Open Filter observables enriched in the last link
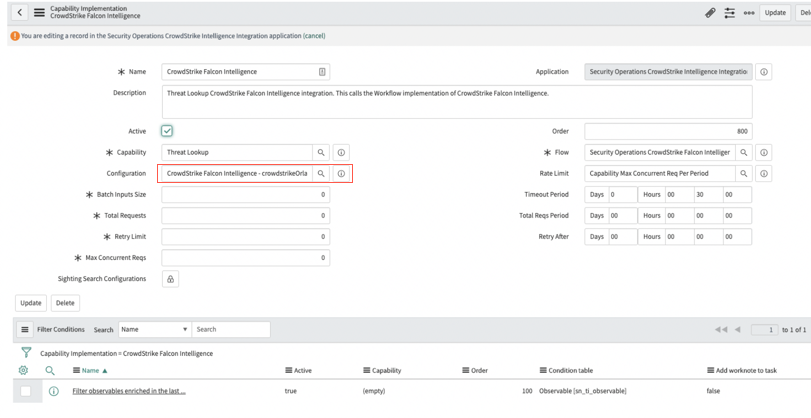The image size is (811, 418). pos(129,391)
